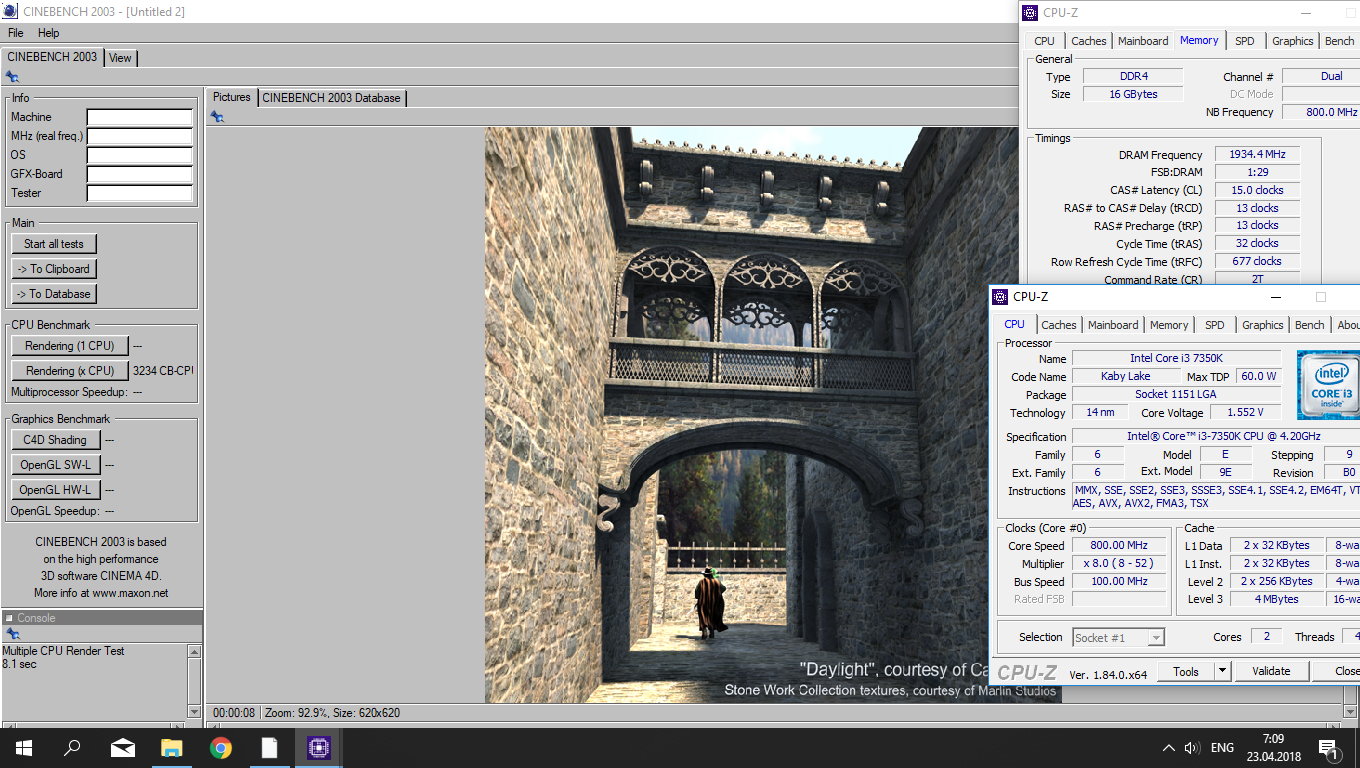1360x768 pixels.
Task: Click the MHz (real freq.) input field
Action: click(x=140, y=137)
